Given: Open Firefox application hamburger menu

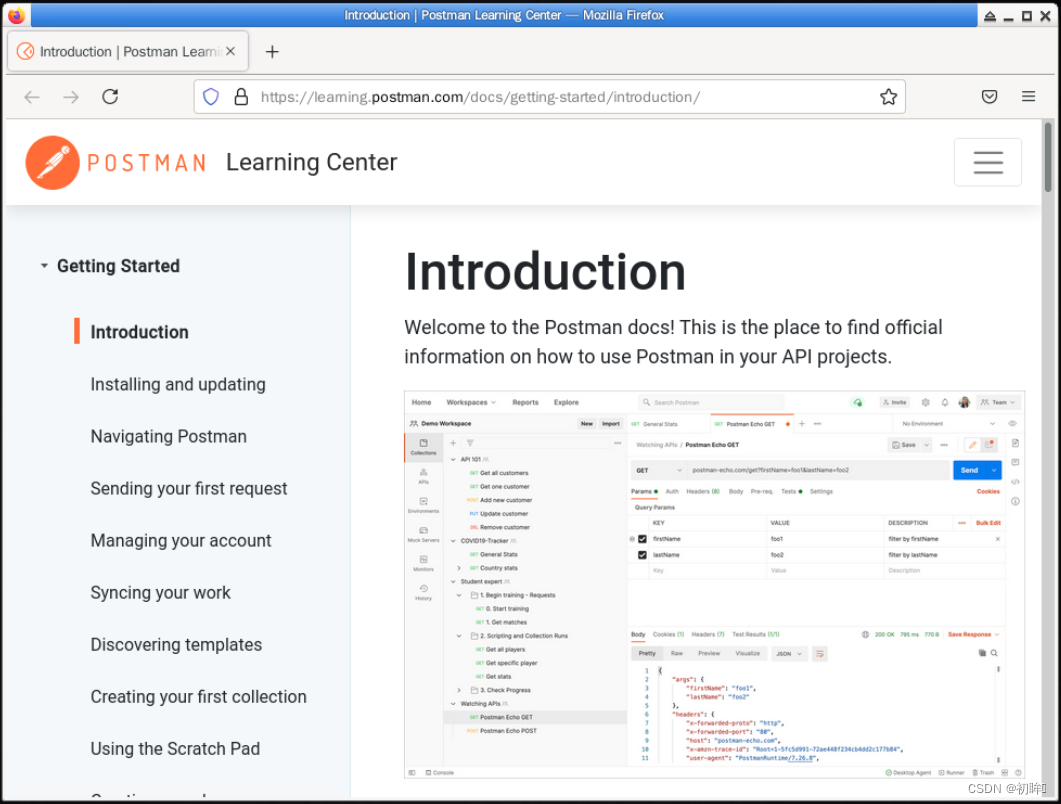Looking at the screenshot, I should [1029, 97].
